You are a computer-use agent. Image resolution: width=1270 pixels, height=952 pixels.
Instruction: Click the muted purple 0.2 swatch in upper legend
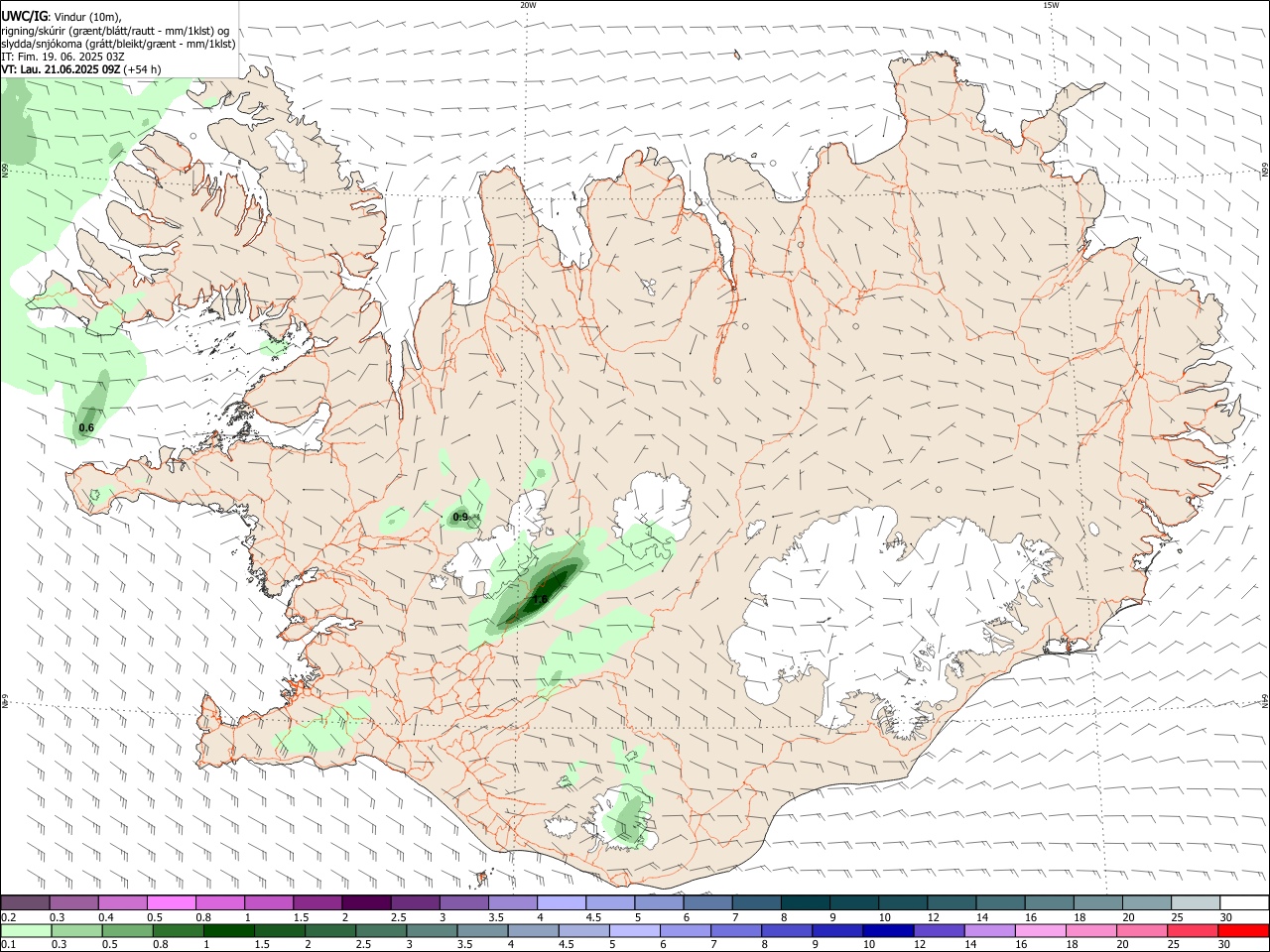26,903
